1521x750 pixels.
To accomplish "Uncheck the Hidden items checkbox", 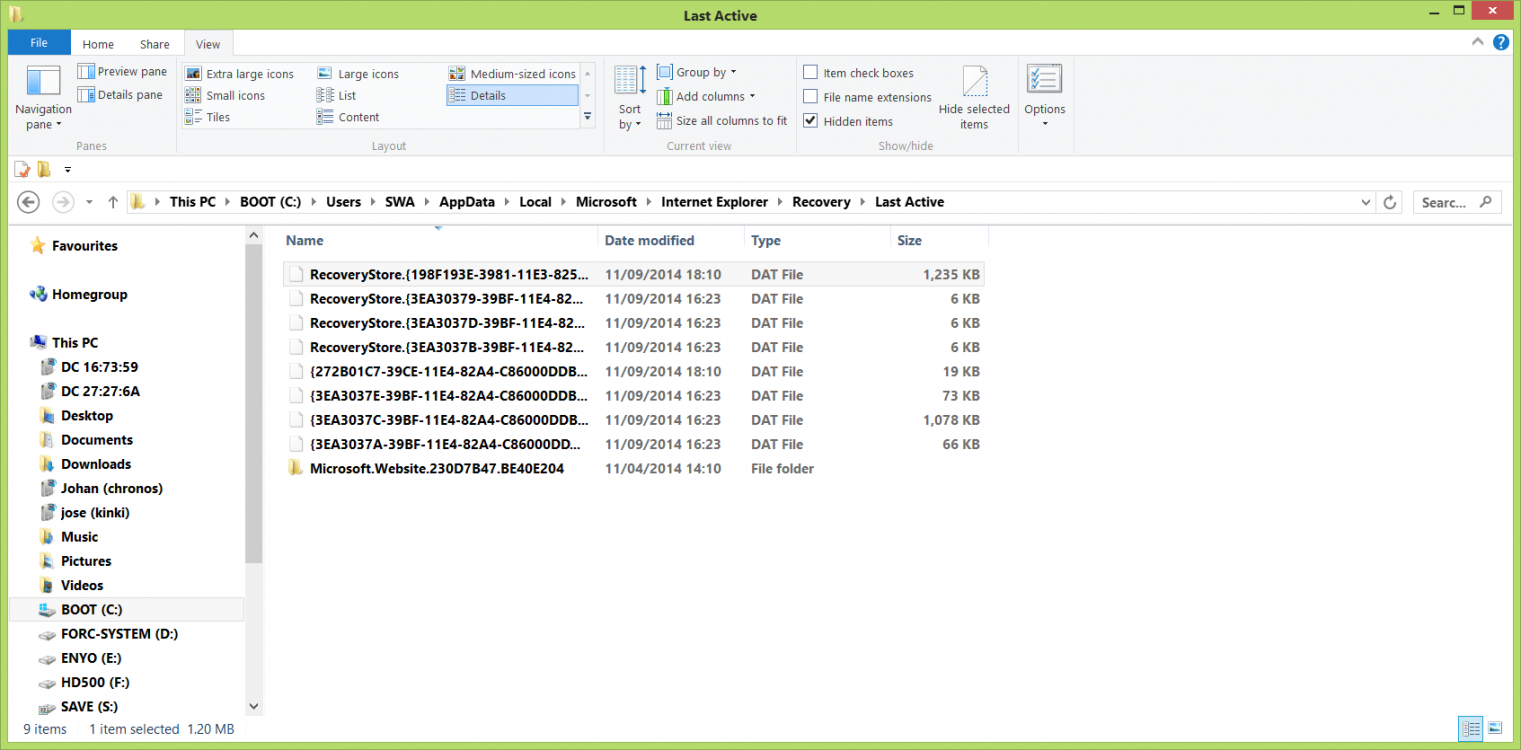I will point(811,121).
